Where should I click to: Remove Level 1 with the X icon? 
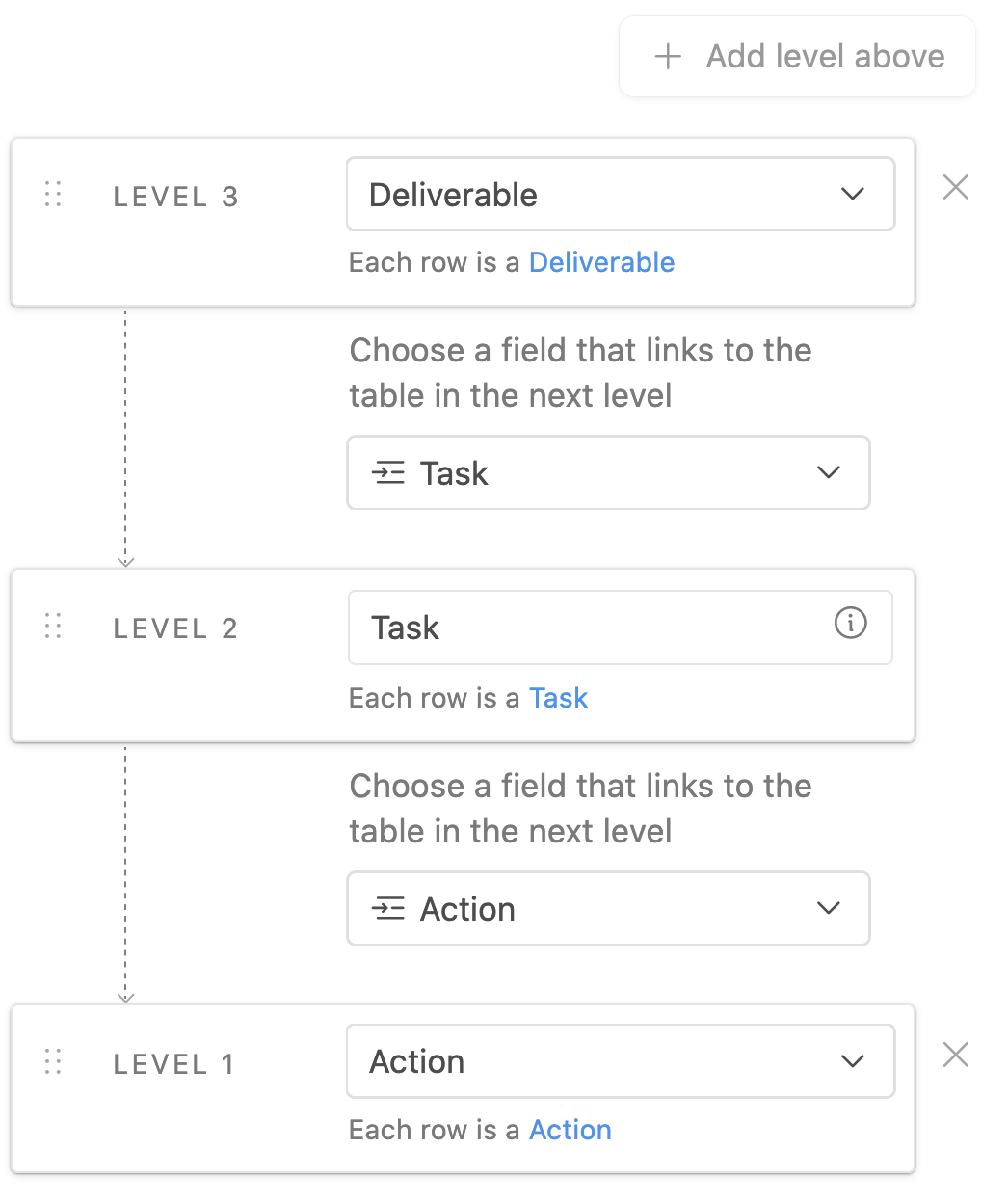[955, 1056]
